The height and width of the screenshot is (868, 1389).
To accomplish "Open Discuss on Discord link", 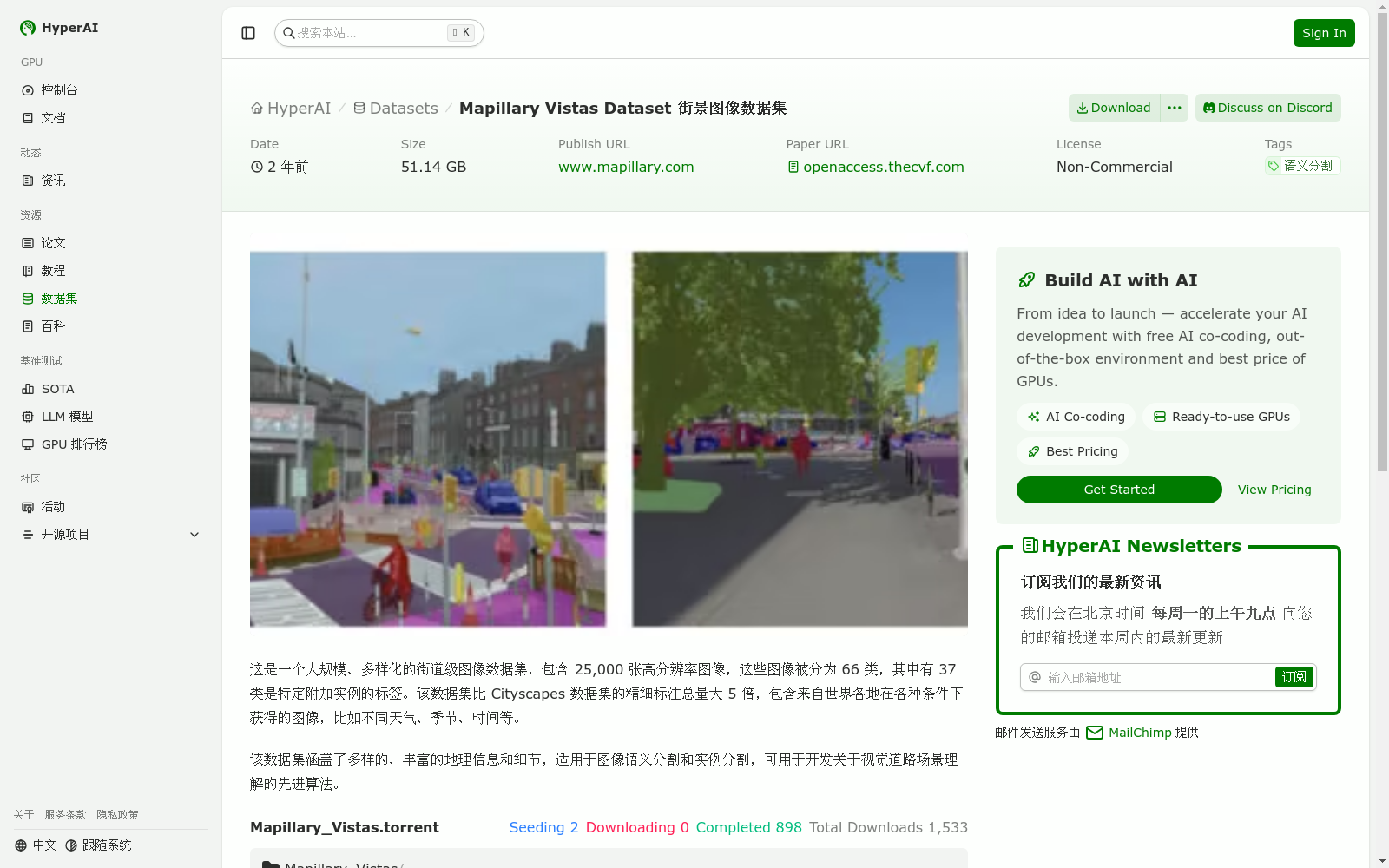I will (1267, 108).
